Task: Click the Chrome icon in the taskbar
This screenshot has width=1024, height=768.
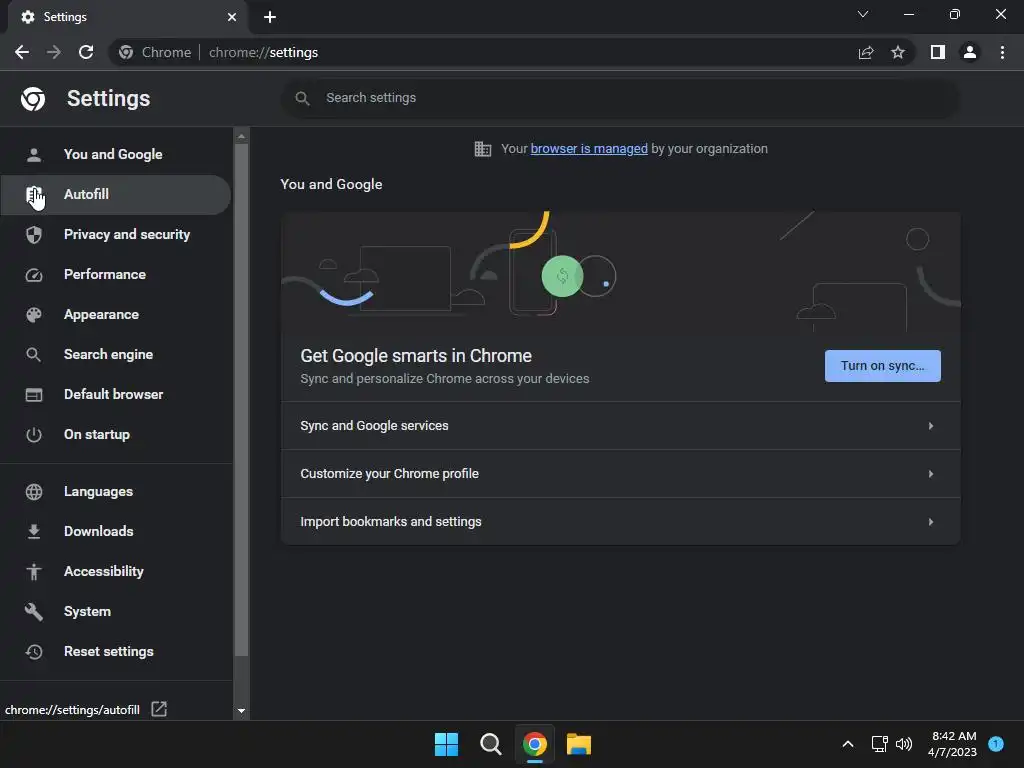Action: [x=534, y=744]
